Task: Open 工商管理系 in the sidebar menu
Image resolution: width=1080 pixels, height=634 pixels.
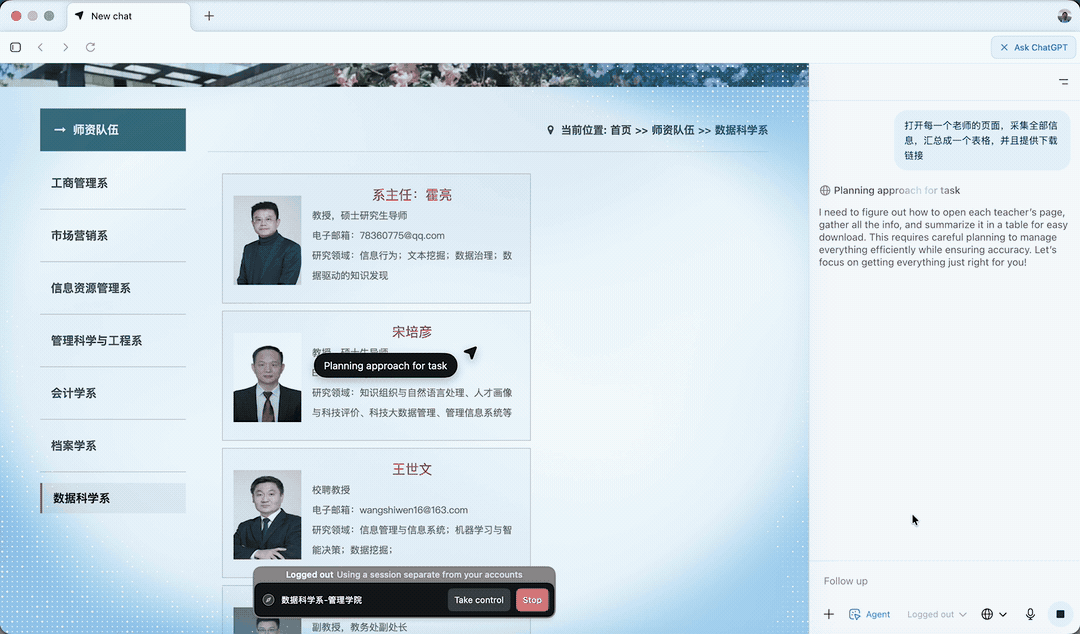Action: [x=80, y=183]
